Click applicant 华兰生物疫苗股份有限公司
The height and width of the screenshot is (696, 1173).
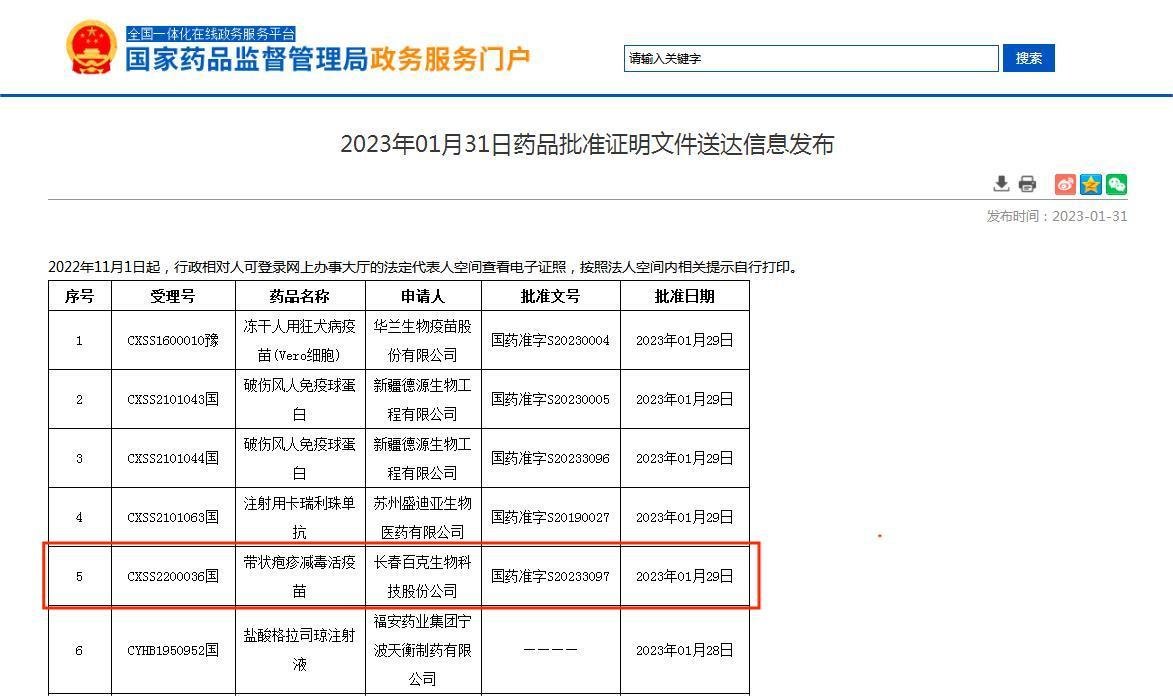pos(423,341)
